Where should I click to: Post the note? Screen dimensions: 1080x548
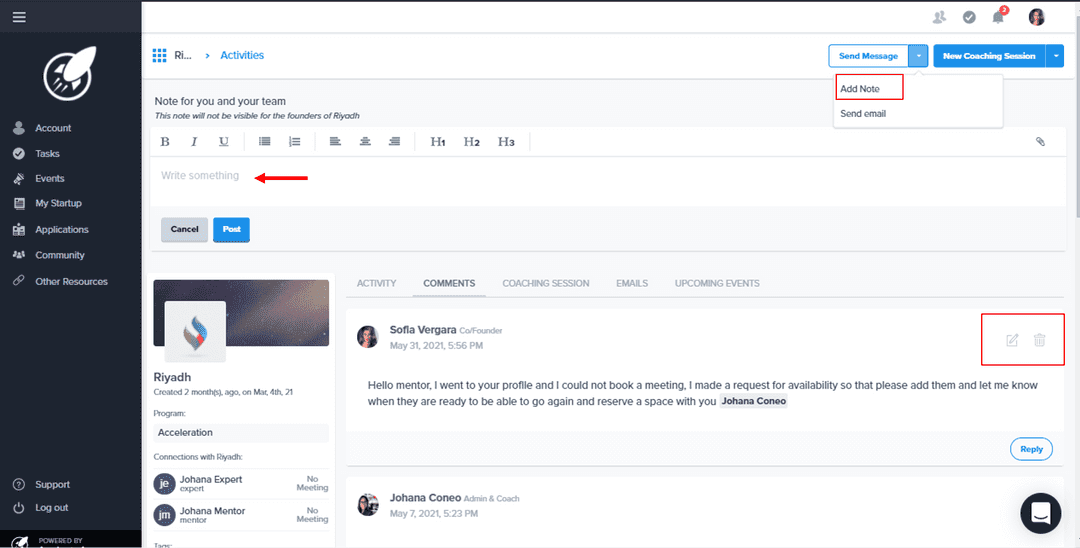pyautogui.click(x=231, y=229)
